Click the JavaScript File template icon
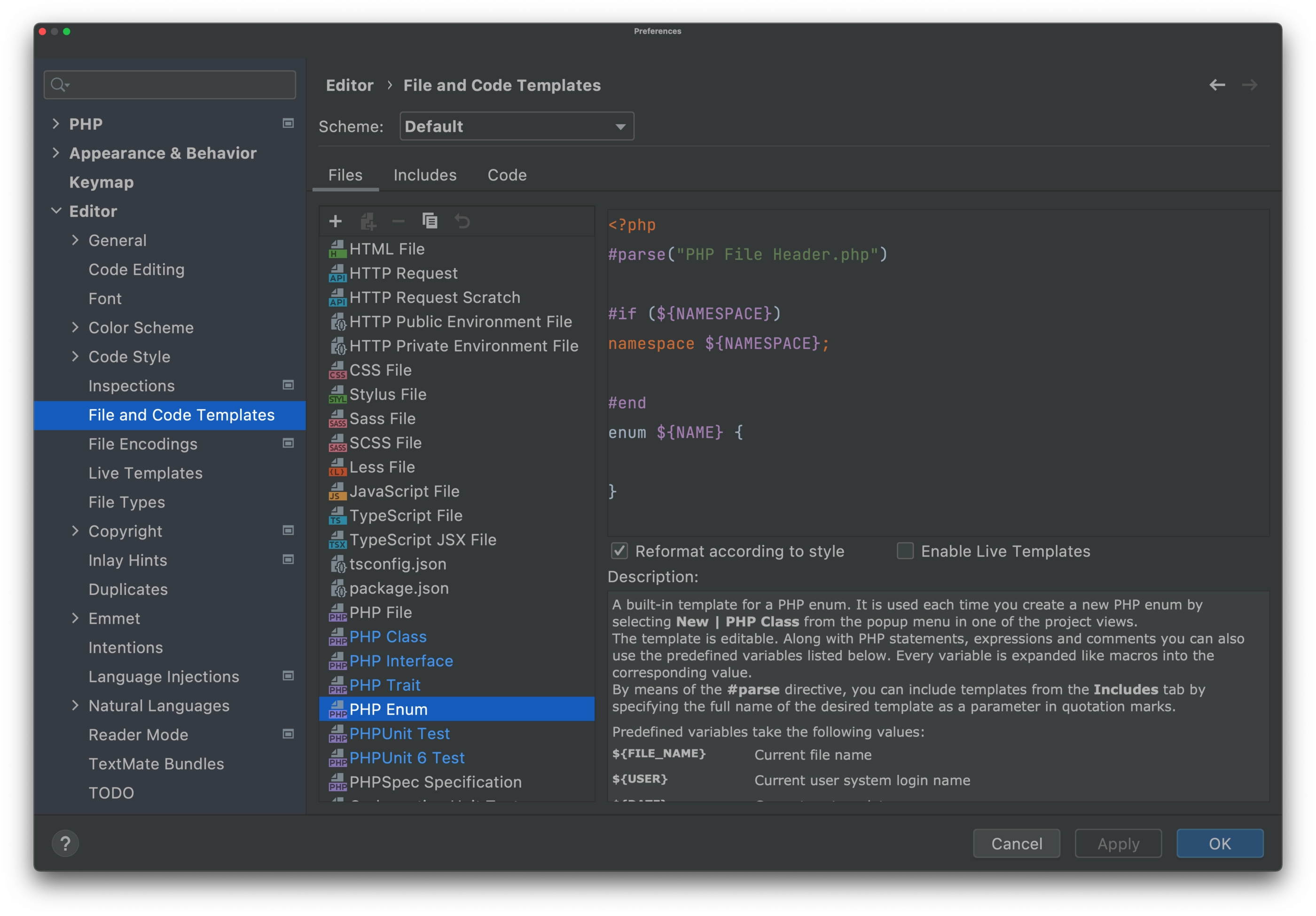Screen dimensions: 1316x916 [337, 491]
